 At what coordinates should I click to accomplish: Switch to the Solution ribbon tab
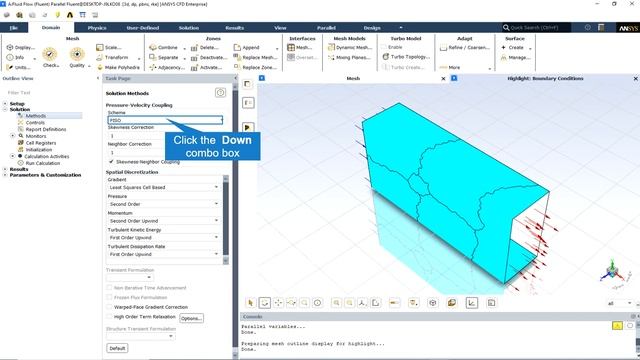[189, 28]
